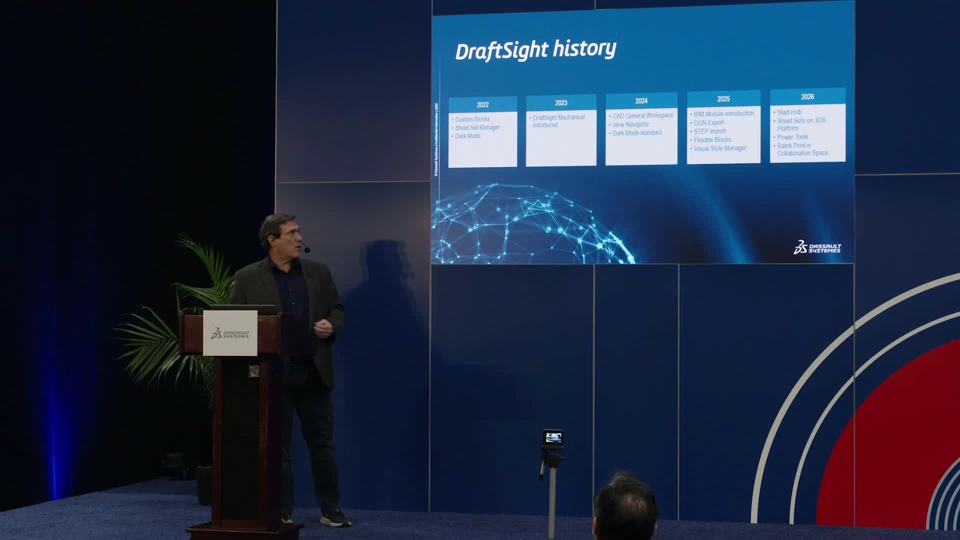The height and width of the screenshot is (540, 960).
Task: Click "Dark Mode standard" under 2024
Action: pos(637,132)
